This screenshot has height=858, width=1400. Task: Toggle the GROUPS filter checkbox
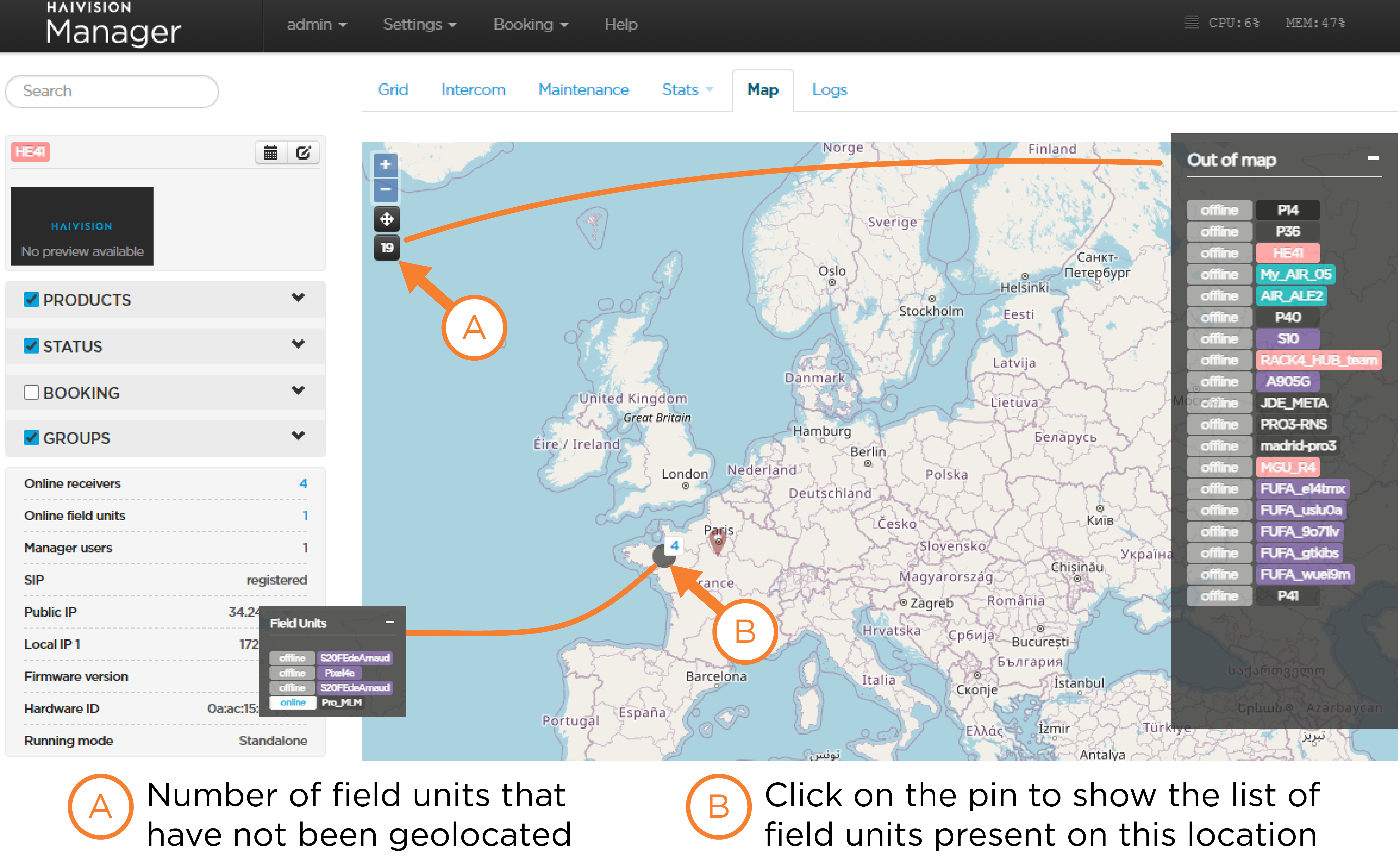point(31,438)
